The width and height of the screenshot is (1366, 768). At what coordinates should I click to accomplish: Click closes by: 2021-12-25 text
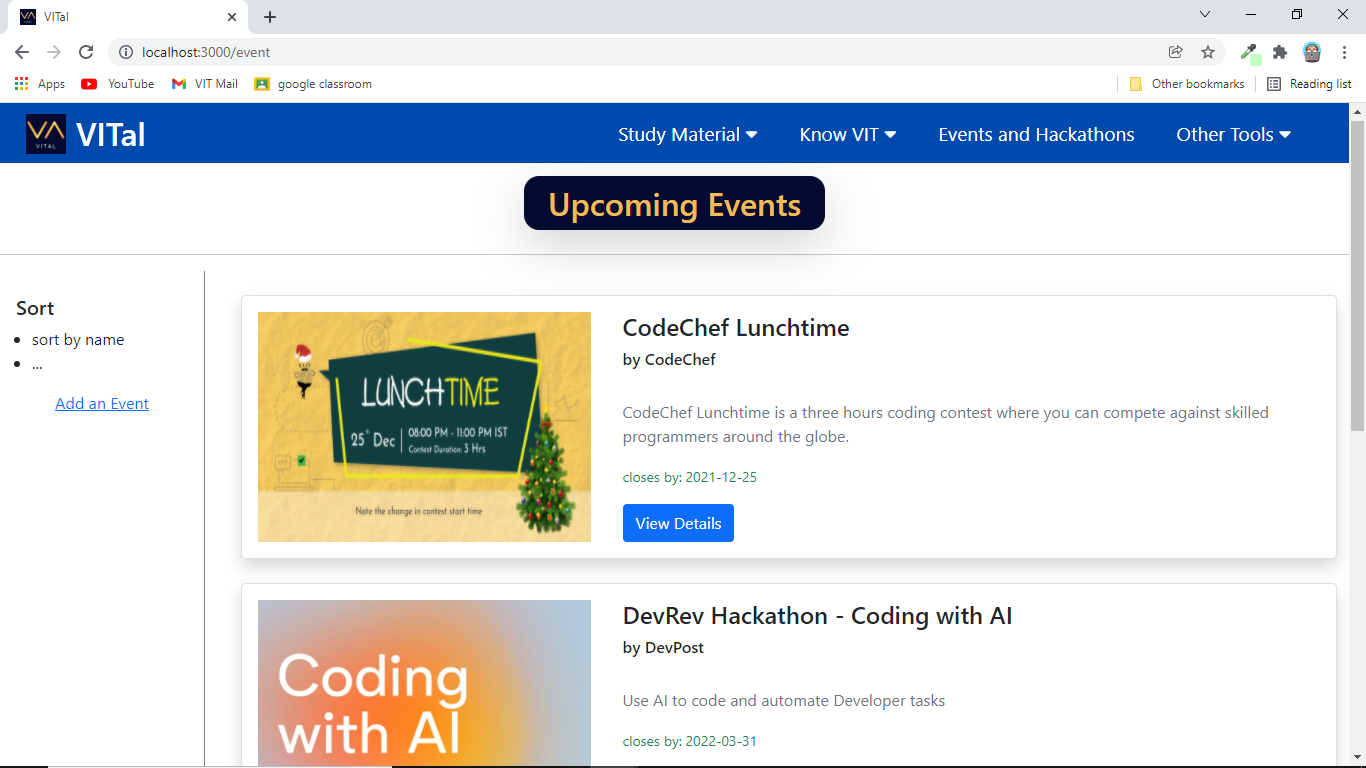pyautogui.click(x=690, y=477)
